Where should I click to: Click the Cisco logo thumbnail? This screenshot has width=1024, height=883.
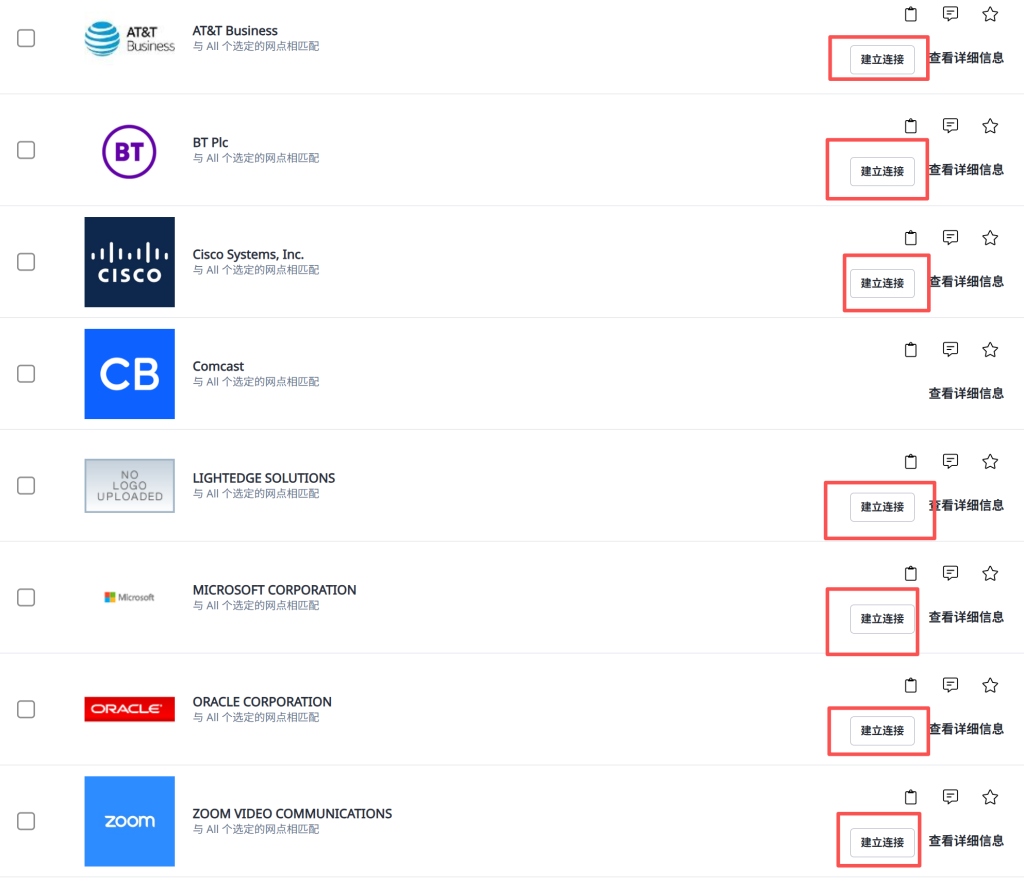[x=130, y=262]
